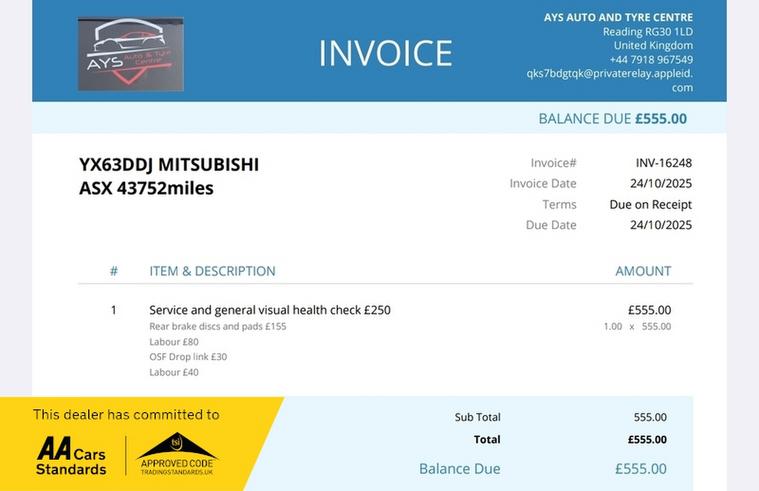759x491 pixels.
Task: Click the Due Date value
Action: tap(661, 225)
